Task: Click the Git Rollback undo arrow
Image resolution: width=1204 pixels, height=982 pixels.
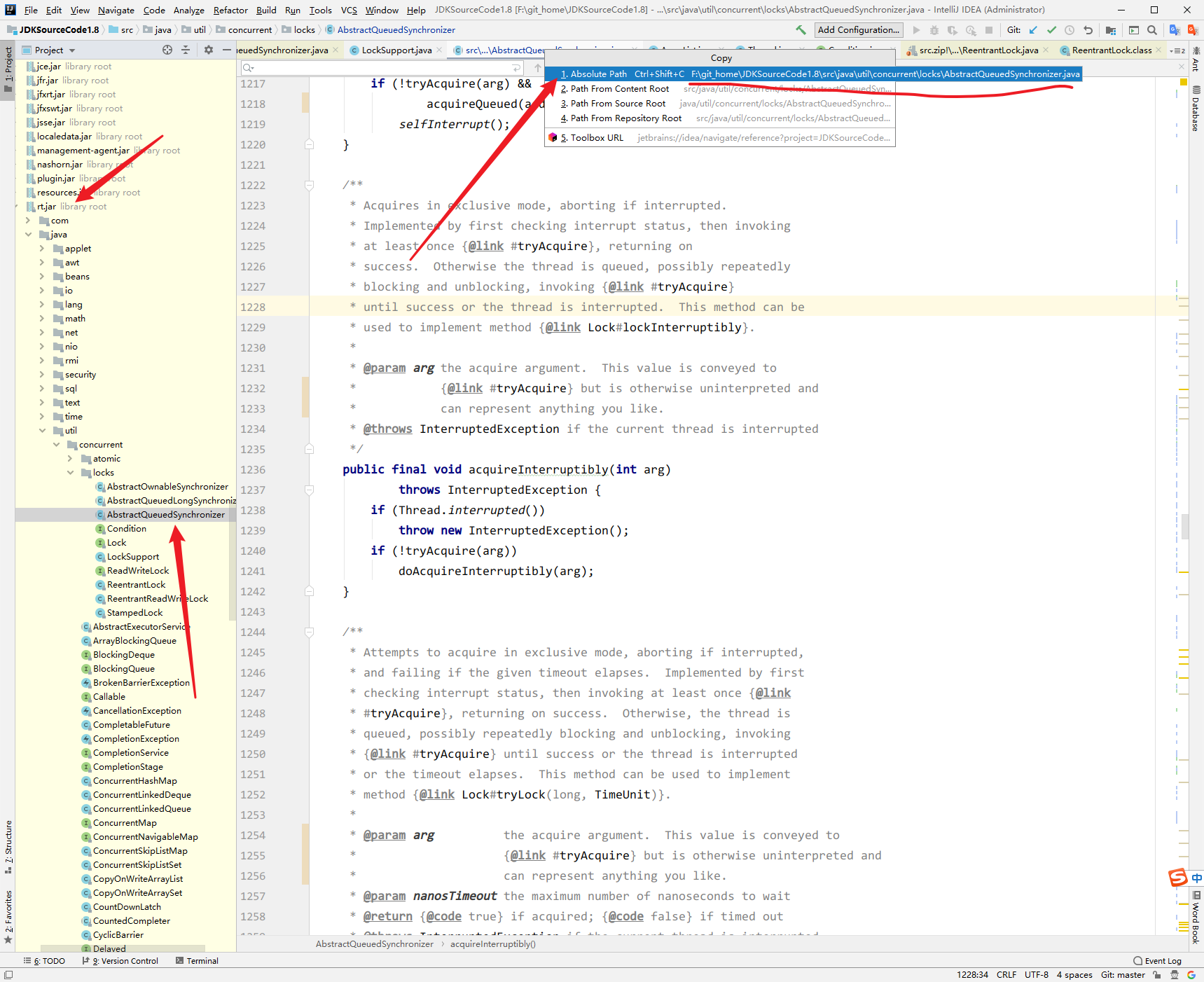Action: click(1088, 30)
